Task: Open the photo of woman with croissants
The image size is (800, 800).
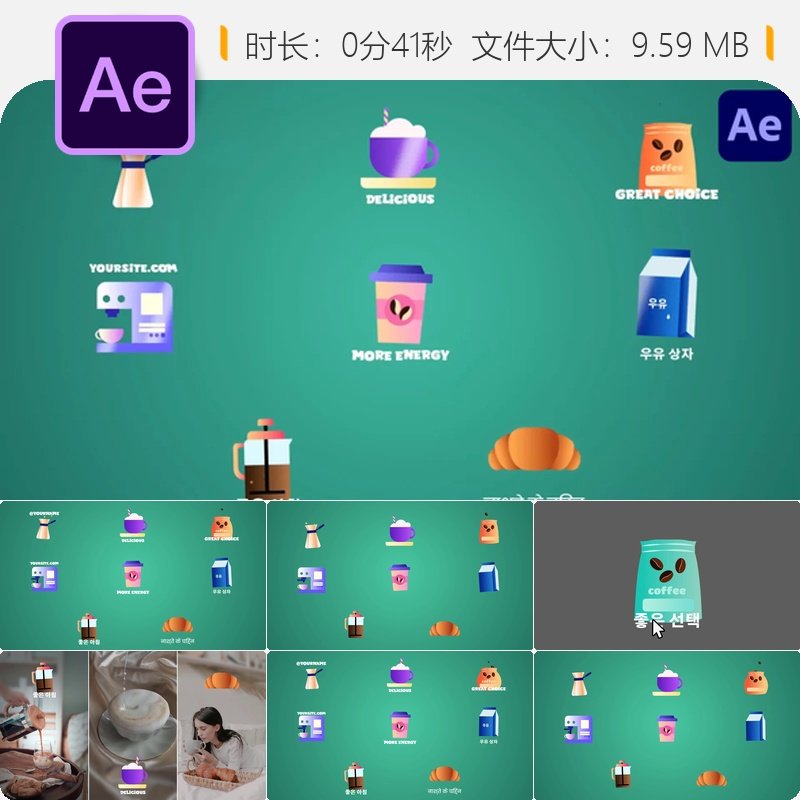Action: pyautogui.click(x=222, y=726)
